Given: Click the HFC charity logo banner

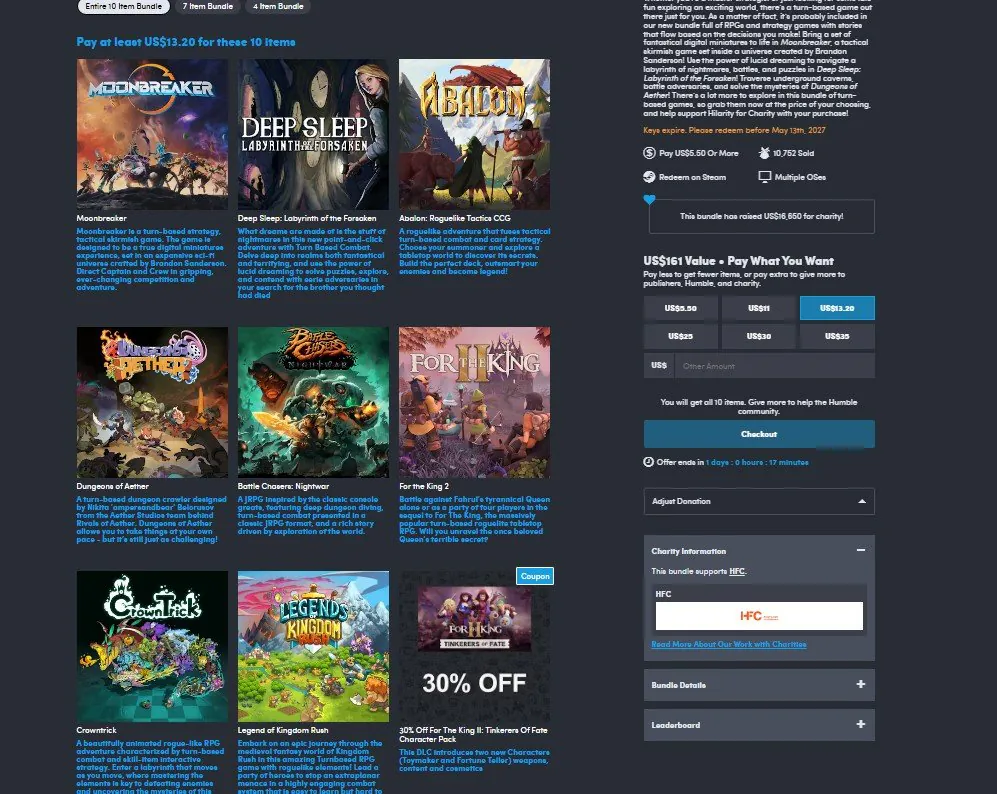Looking at the screenshot, I should [x=759, y=616].
